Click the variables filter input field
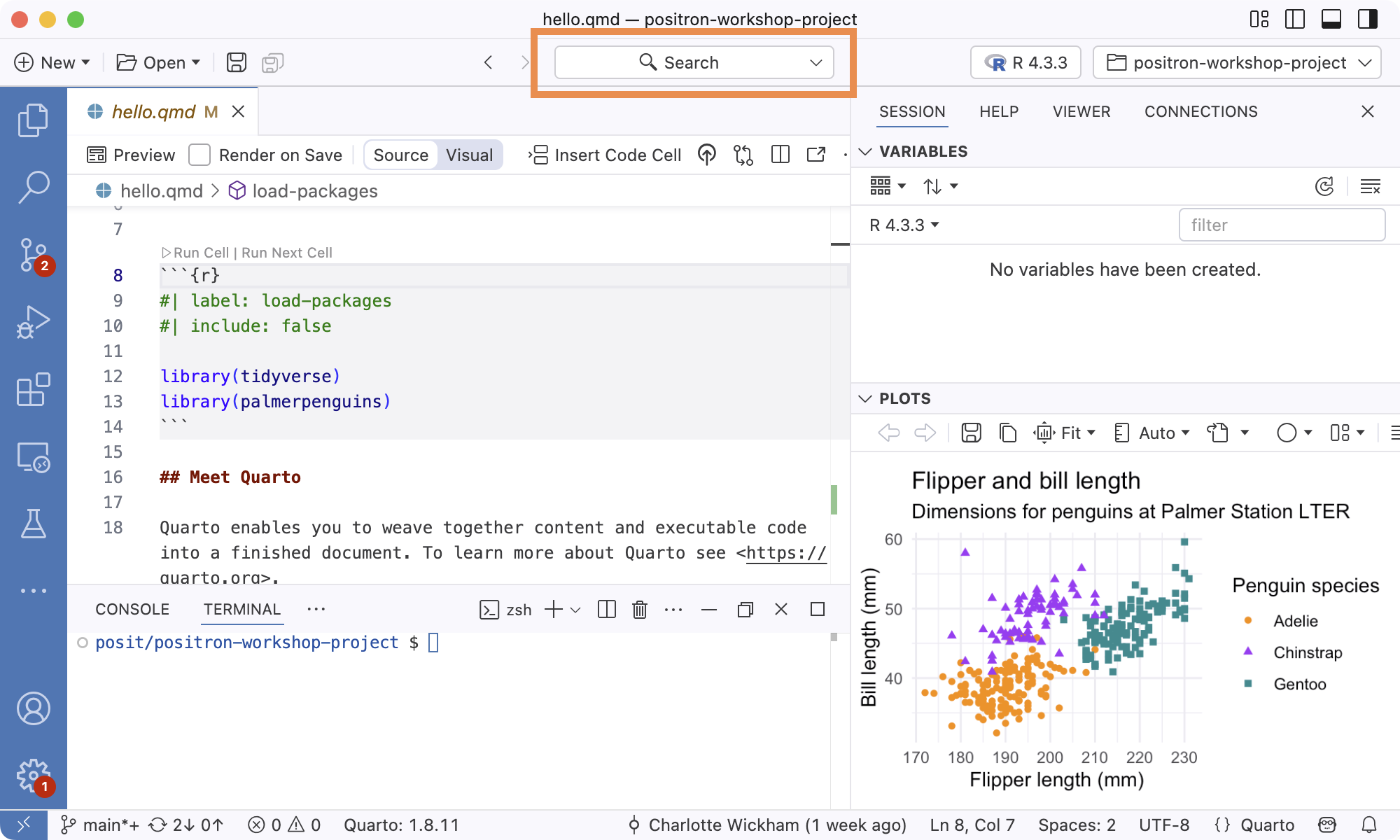The image size is (1400, 840). tap(1282, 225)
